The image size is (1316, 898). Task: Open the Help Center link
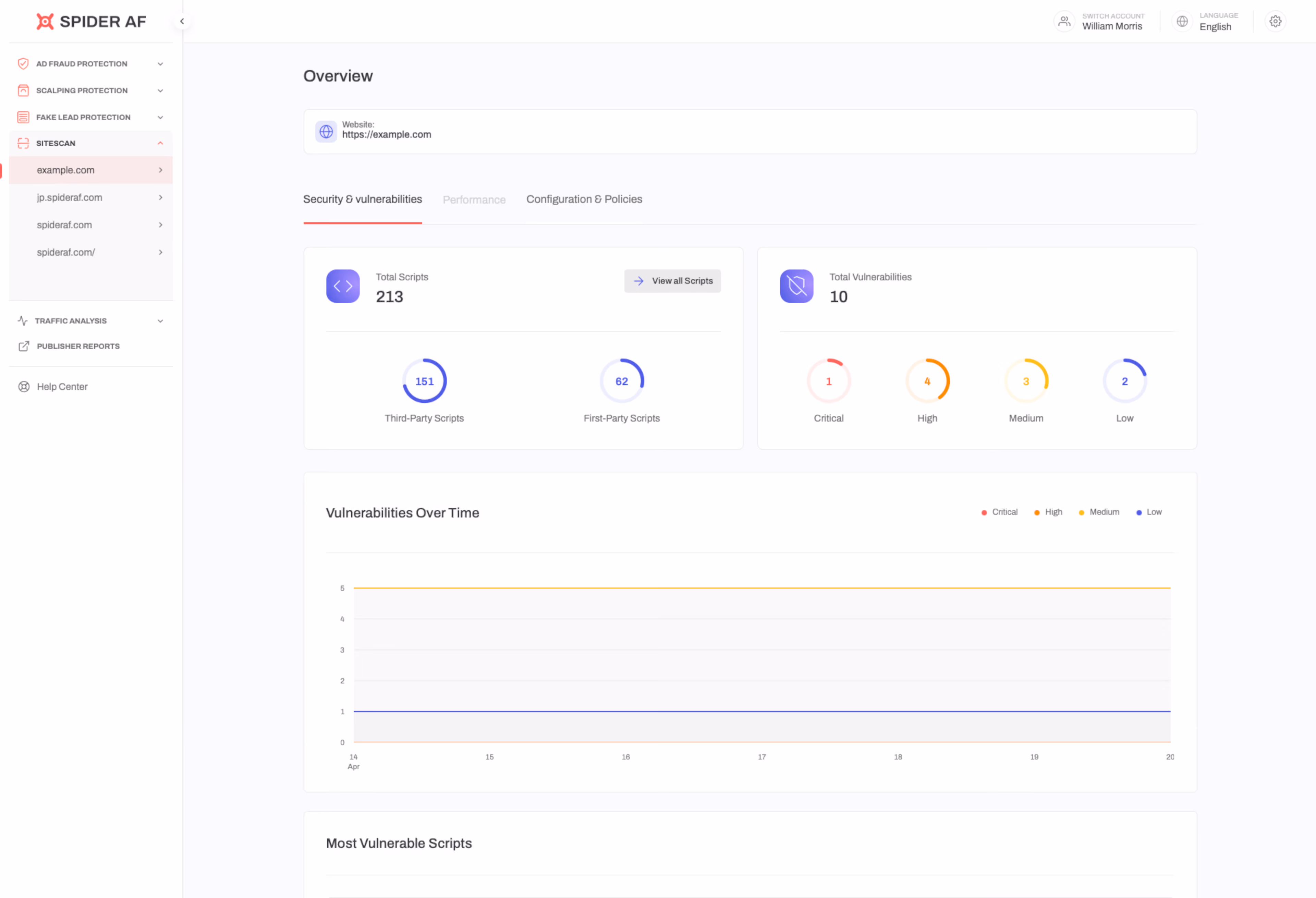(62, 387)
